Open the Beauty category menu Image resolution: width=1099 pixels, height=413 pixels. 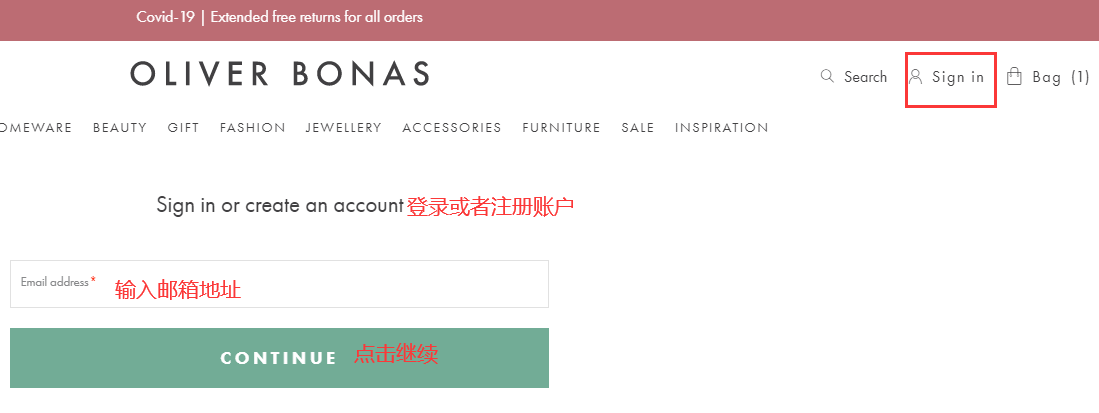click(x=120, y=128)
